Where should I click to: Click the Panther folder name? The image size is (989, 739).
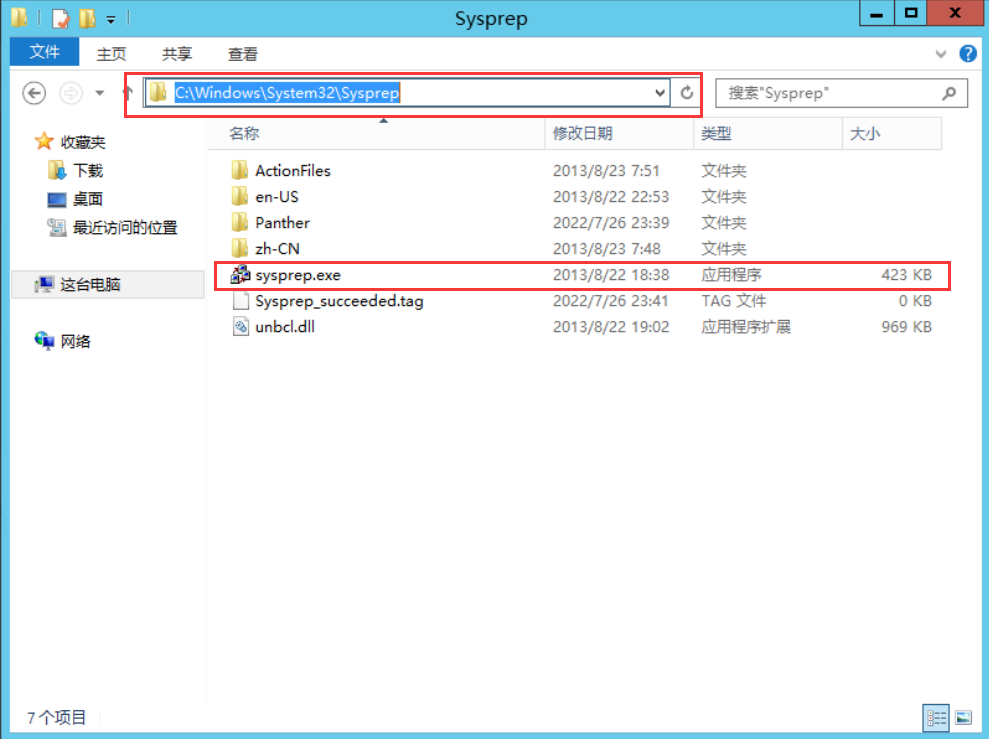click(x=283, y=223)
